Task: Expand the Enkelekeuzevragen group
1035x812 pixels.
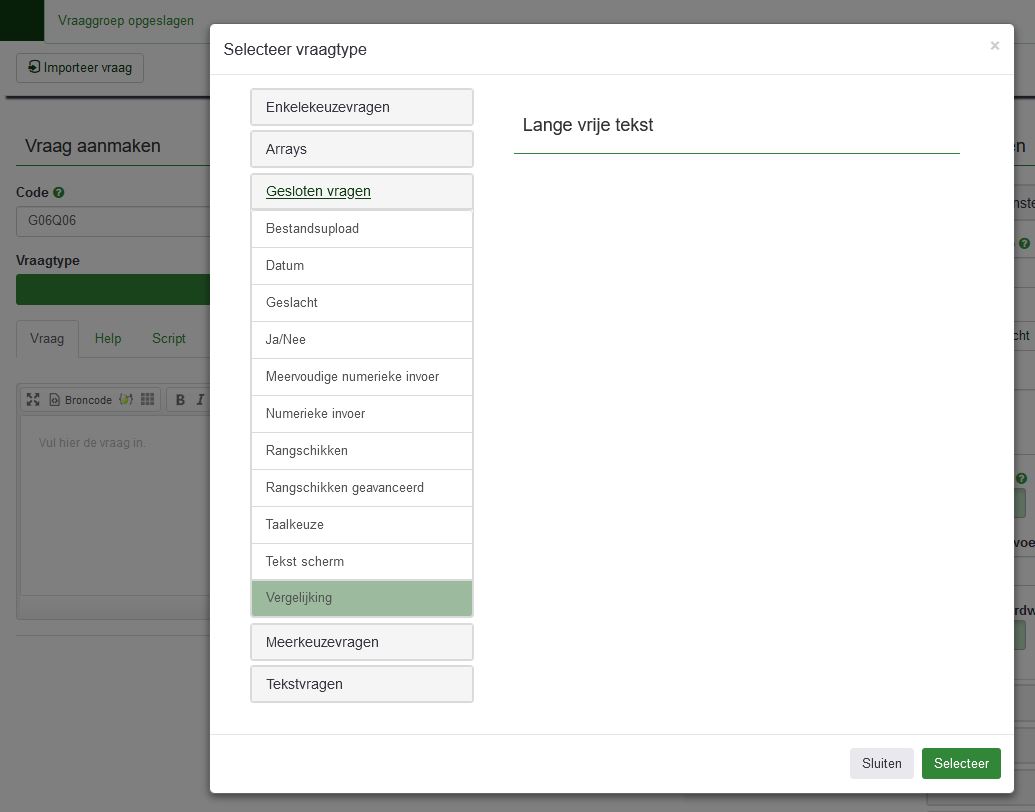Action: (x=361, y=107)
